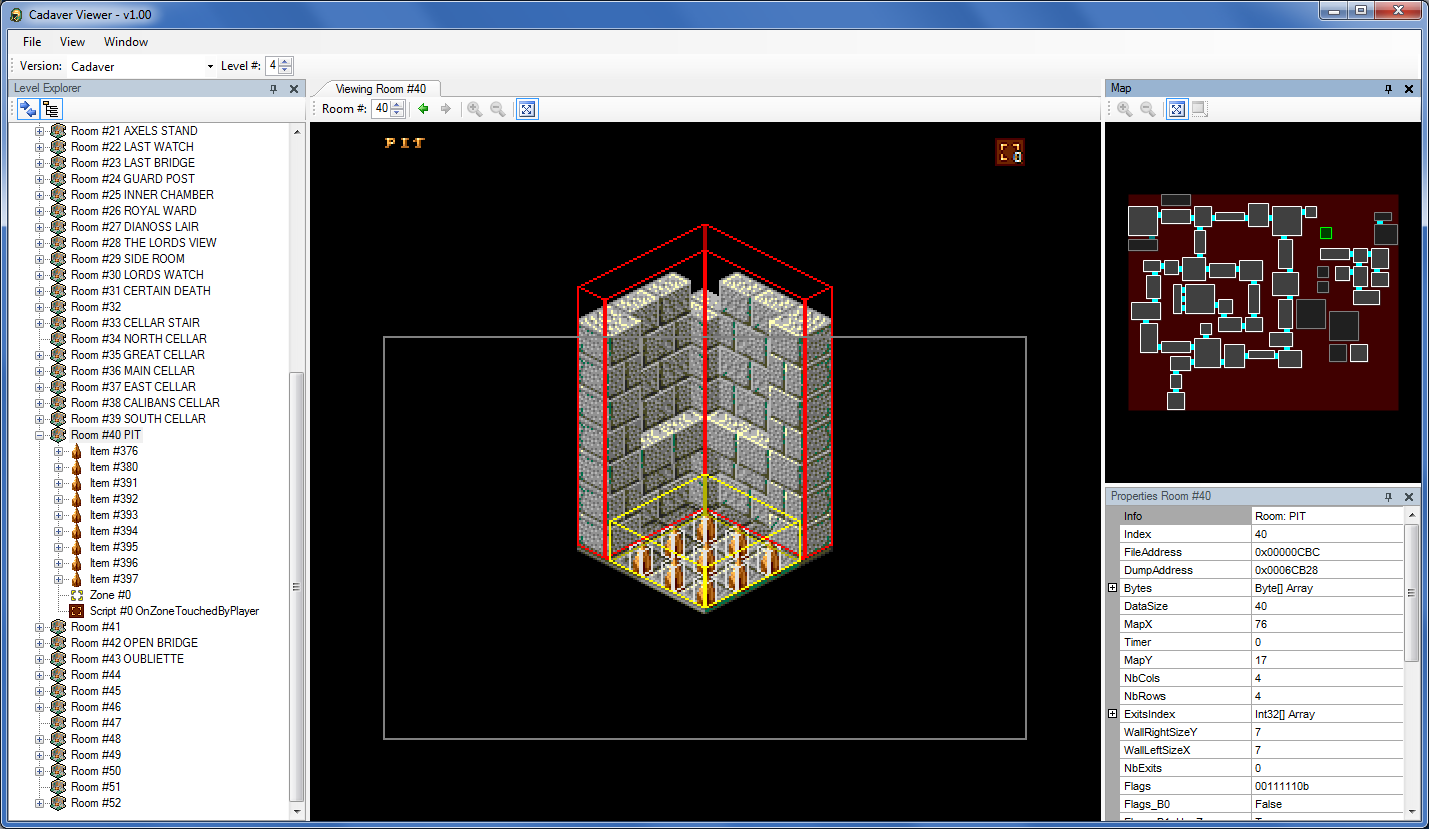
Task: Select the Viewing Room #40 tab
Action: click(380, 89)
